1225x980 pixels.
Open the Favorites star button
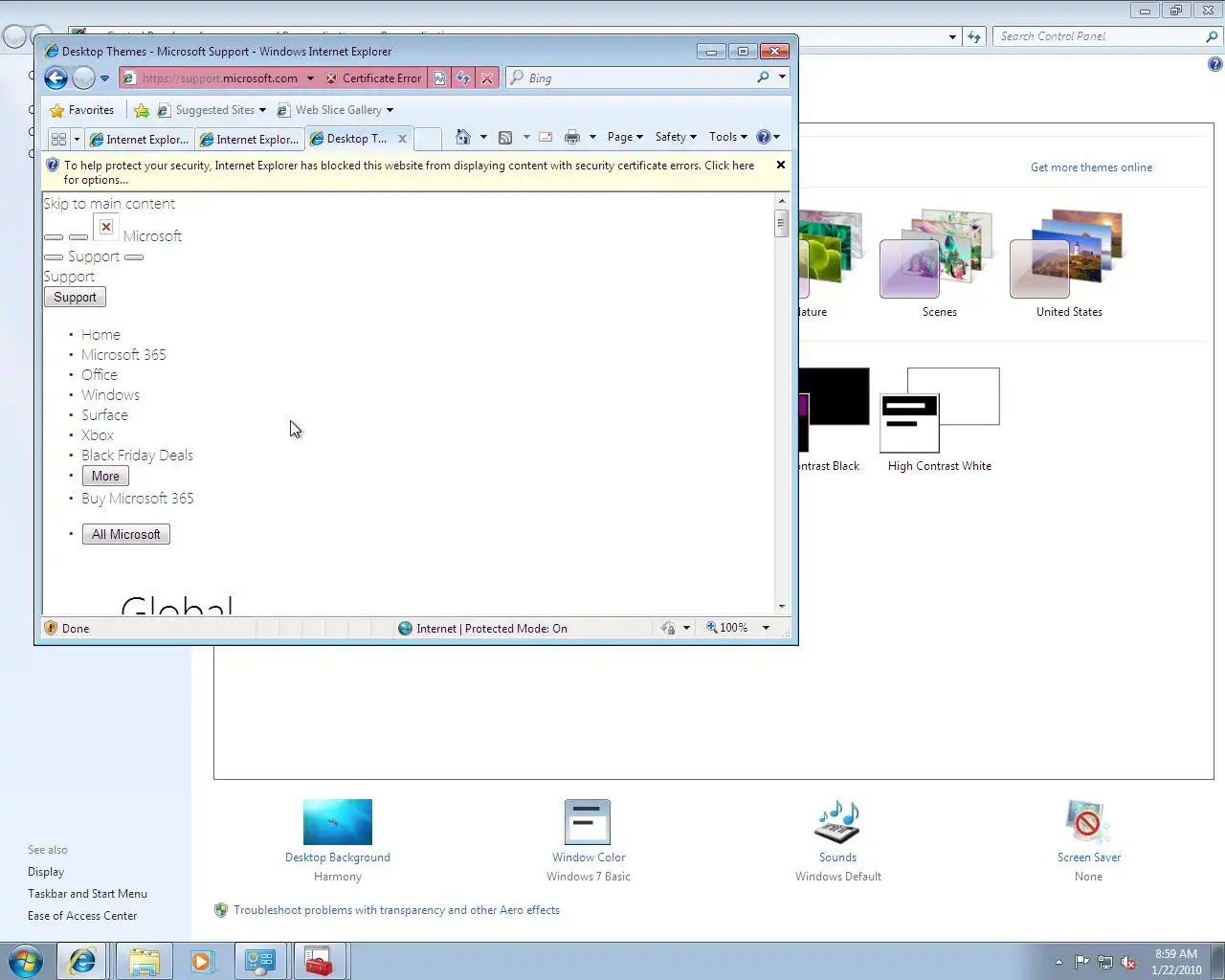(81, 110)
